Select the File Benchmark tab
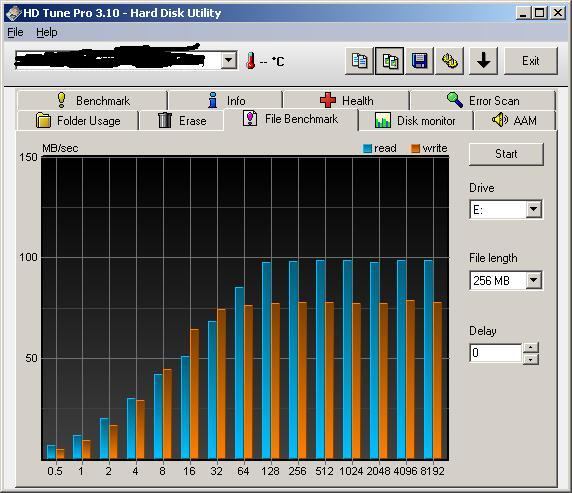This screenshot has height=493, width=572. [x=291, y=119]
